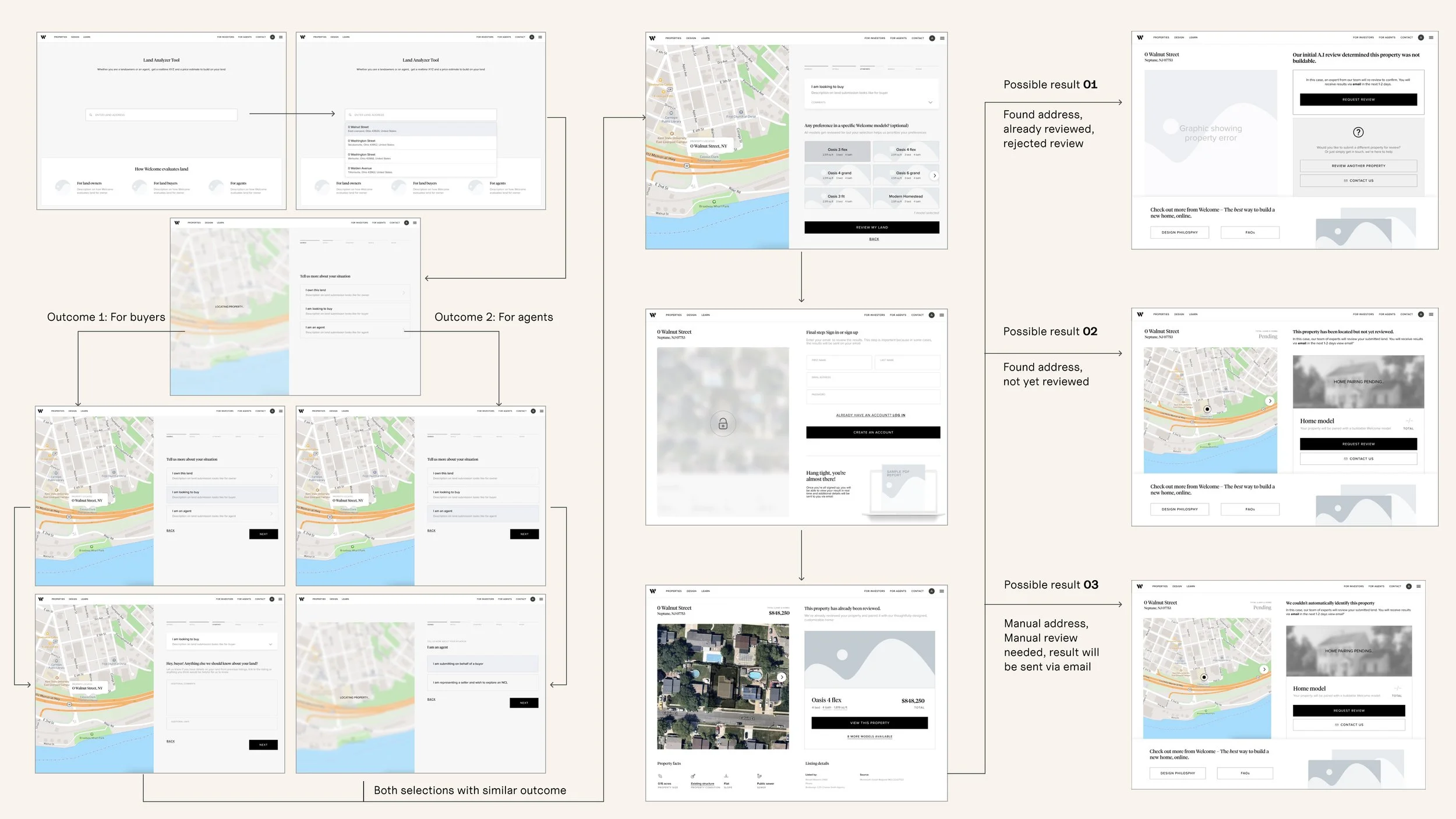Click next arrow beside Oasis 6 grand card

point(935,175)
